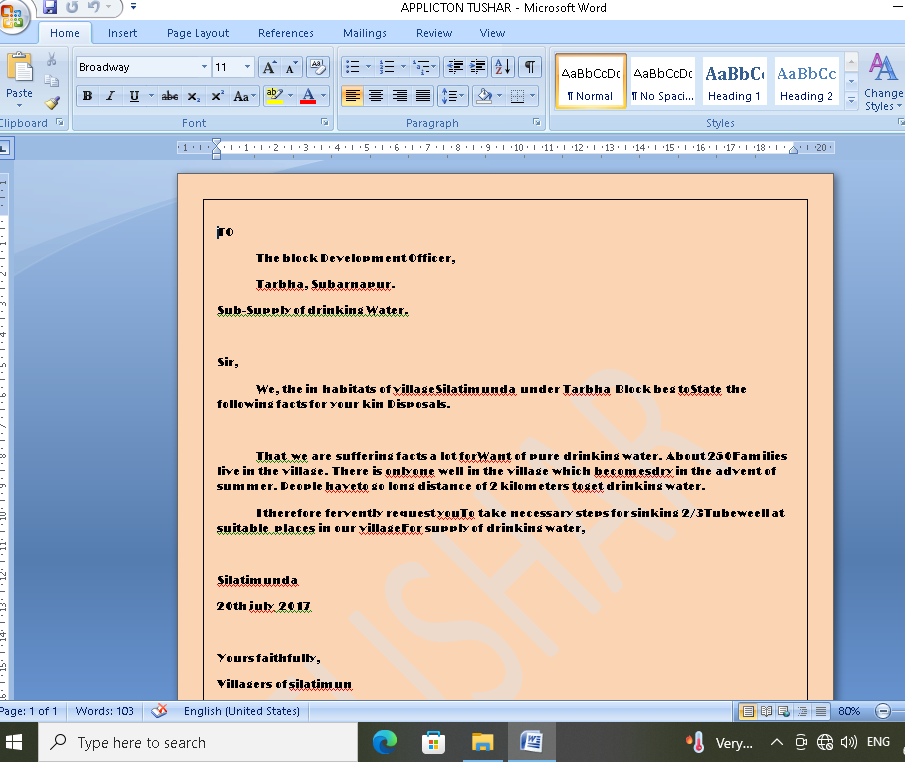
Task: Click the red Font Color button
Action: click(x=307, y=96)
